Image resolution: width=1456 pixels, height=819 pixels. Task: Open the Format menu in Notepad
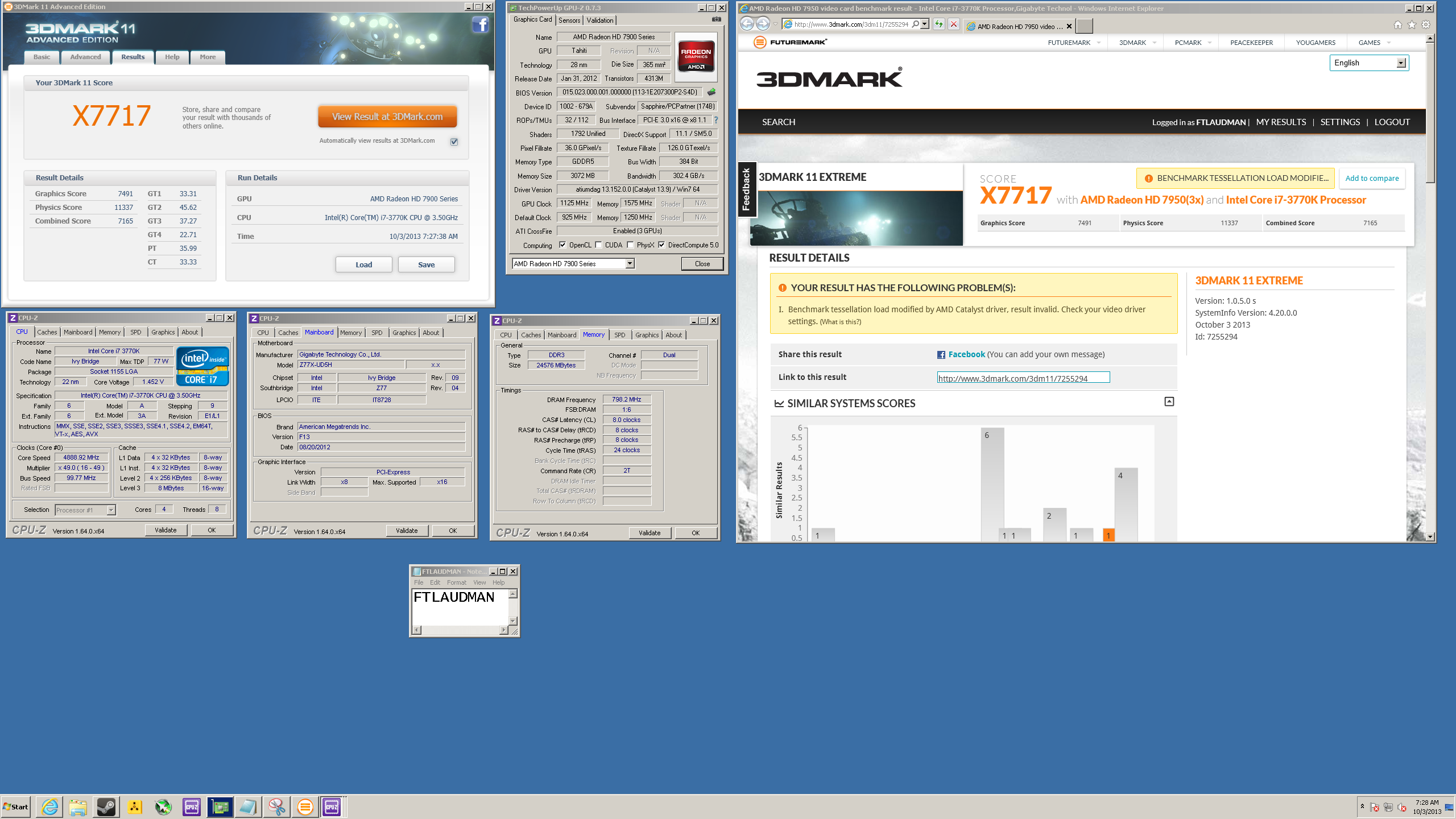pyautogui.click(x=456, y=582)
